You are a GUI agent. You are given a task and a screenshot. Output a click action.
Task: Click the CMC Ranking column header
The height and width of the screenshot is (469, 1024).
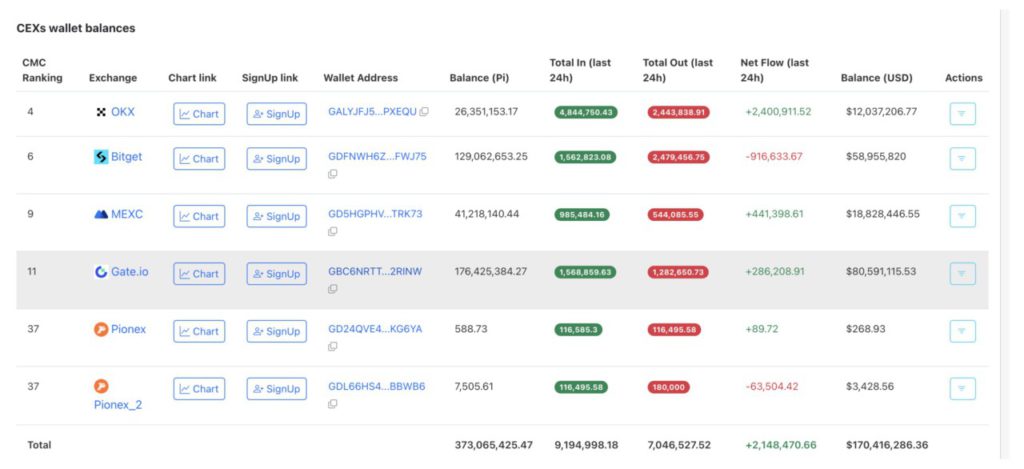42,71
